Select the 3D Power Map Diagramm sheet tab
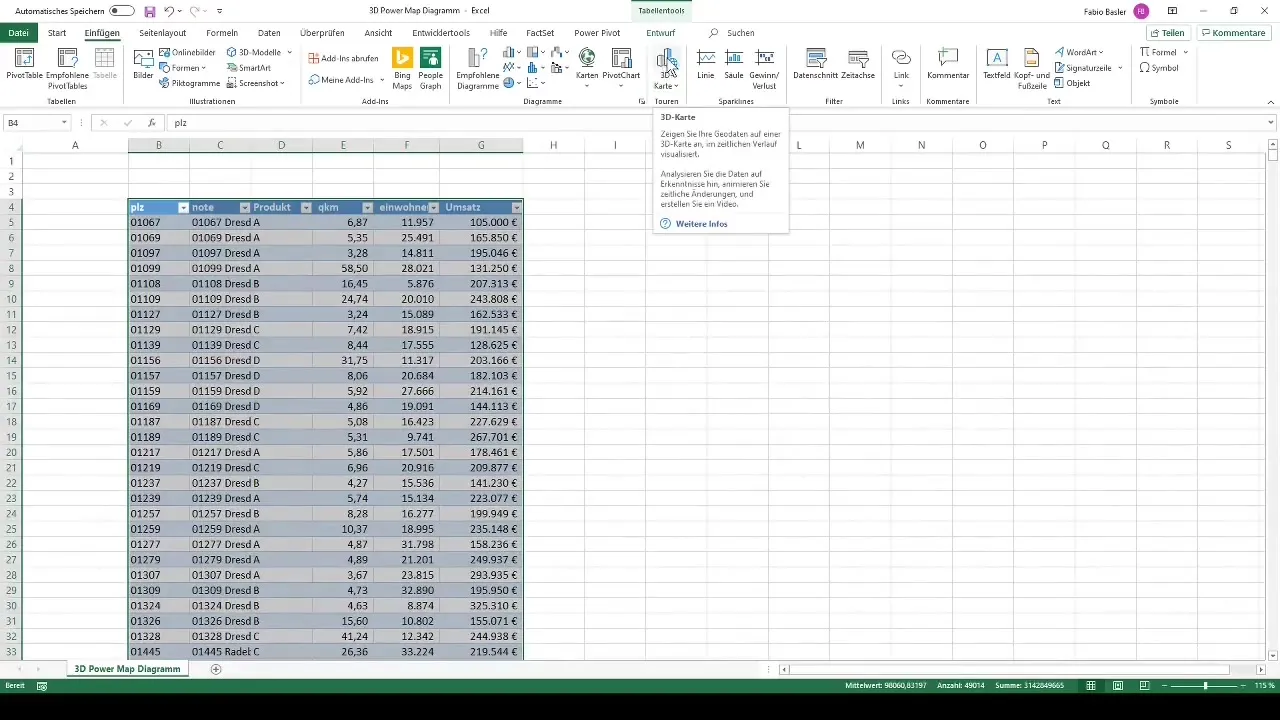The image size is (1280, 720). [x=127, y=669]
